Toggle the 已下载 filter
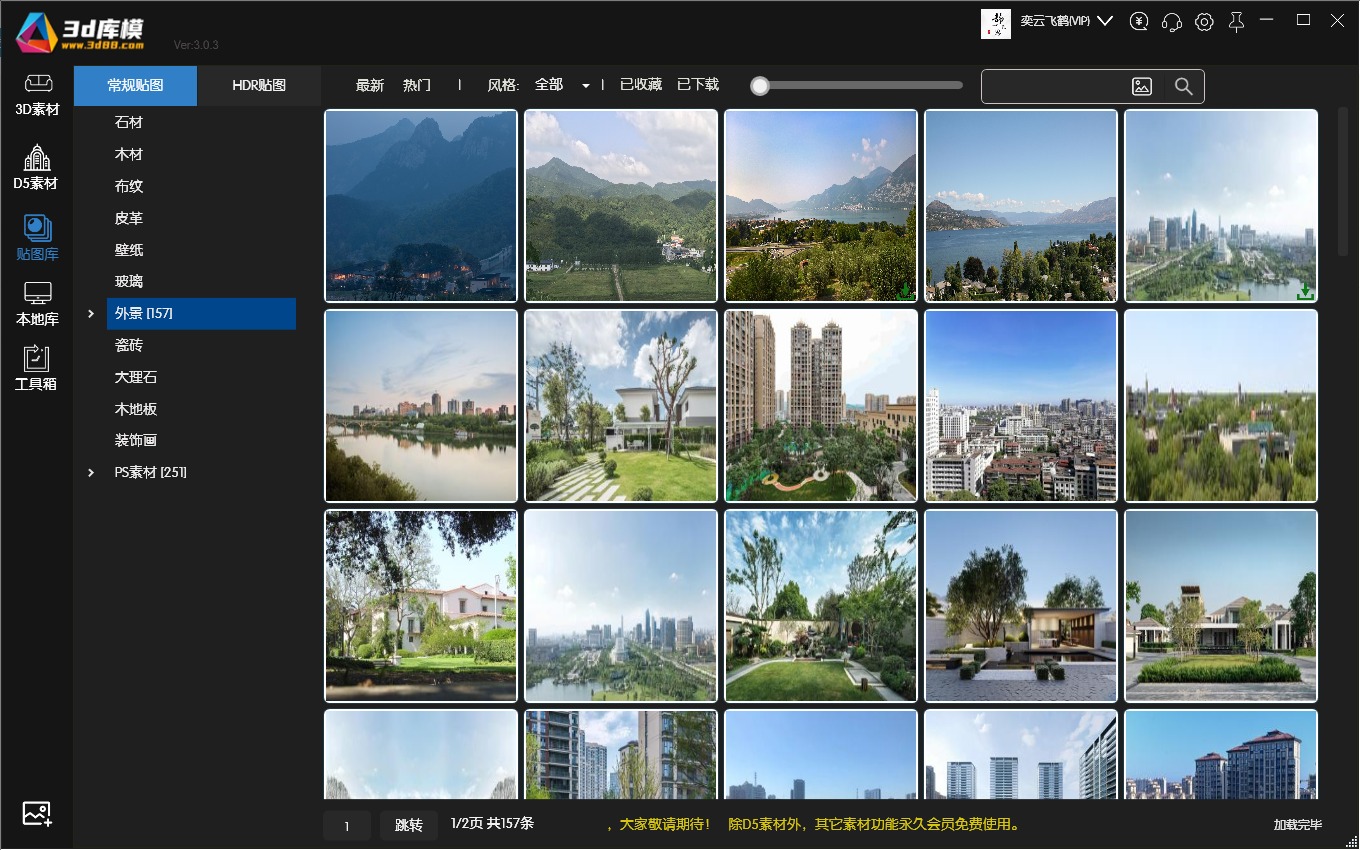The width and height of the screenshot is (1360, 850). click(698, 85)
